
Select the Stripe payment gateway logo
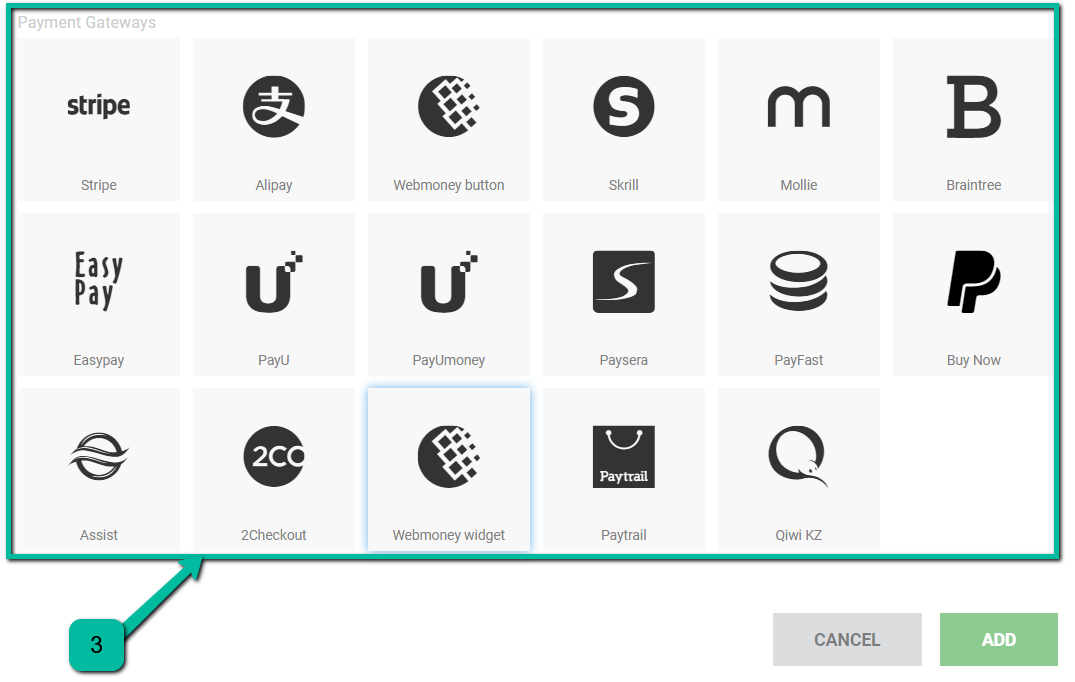[x=99, y=106]
